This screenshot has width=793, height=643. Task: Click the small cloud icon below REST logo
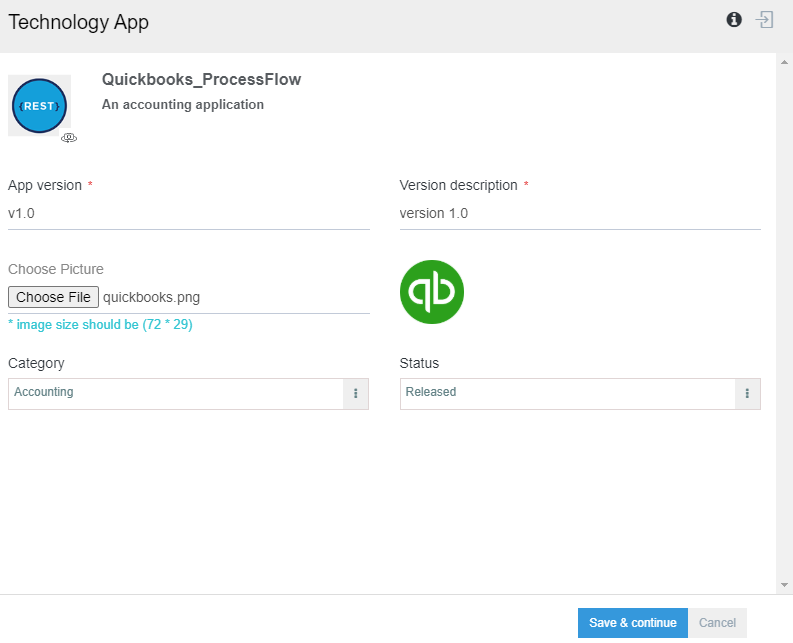(x=69, y=138)
